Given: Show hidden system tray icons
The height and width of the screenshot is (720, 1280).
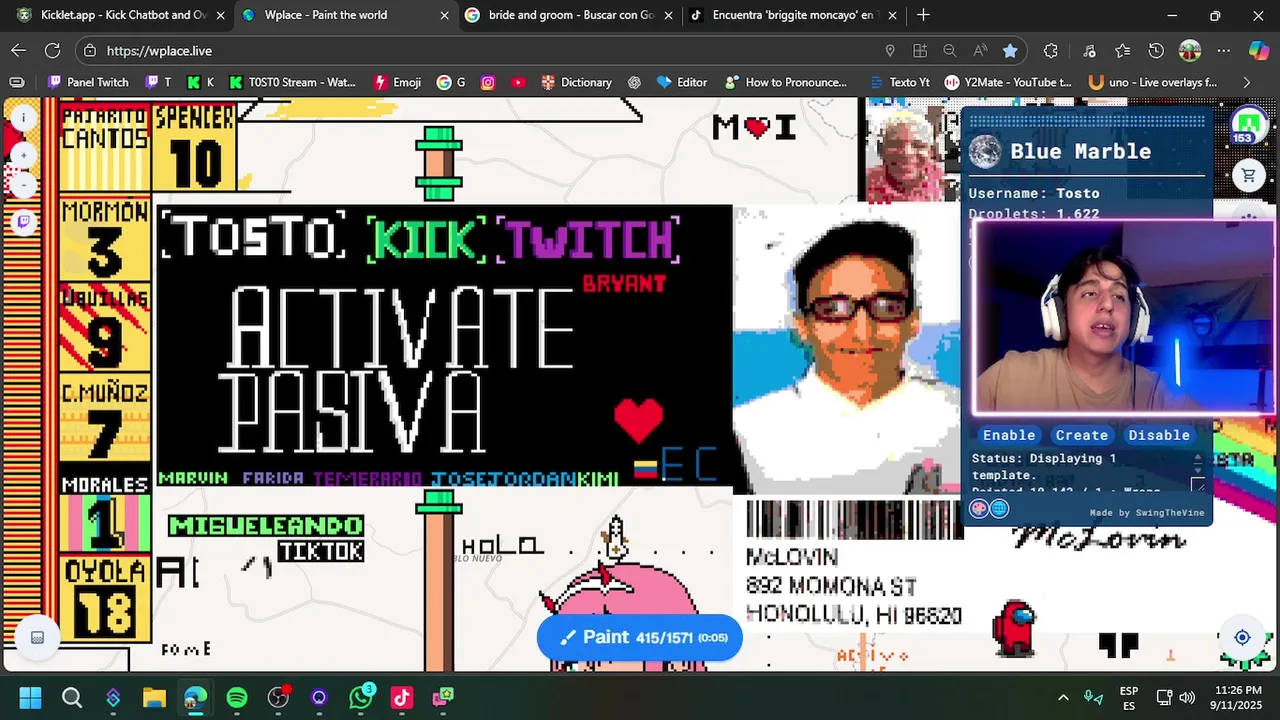Looking at the screenshot, I should [1063, 697].
